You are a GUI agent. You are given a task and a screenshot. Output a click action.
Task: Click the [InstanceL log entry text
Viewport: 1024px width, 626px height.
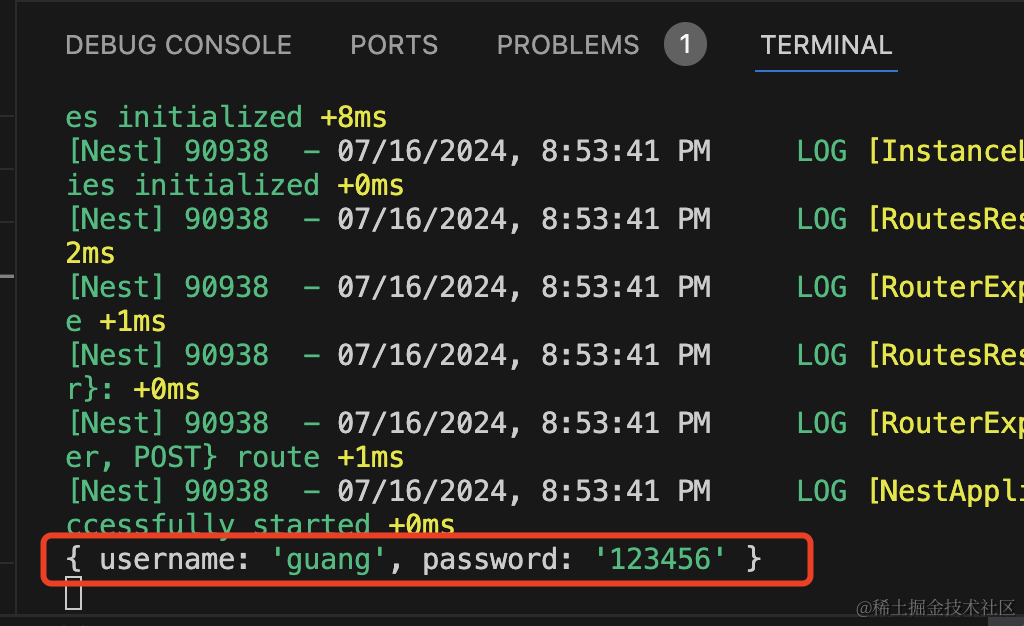click(945, 152)
